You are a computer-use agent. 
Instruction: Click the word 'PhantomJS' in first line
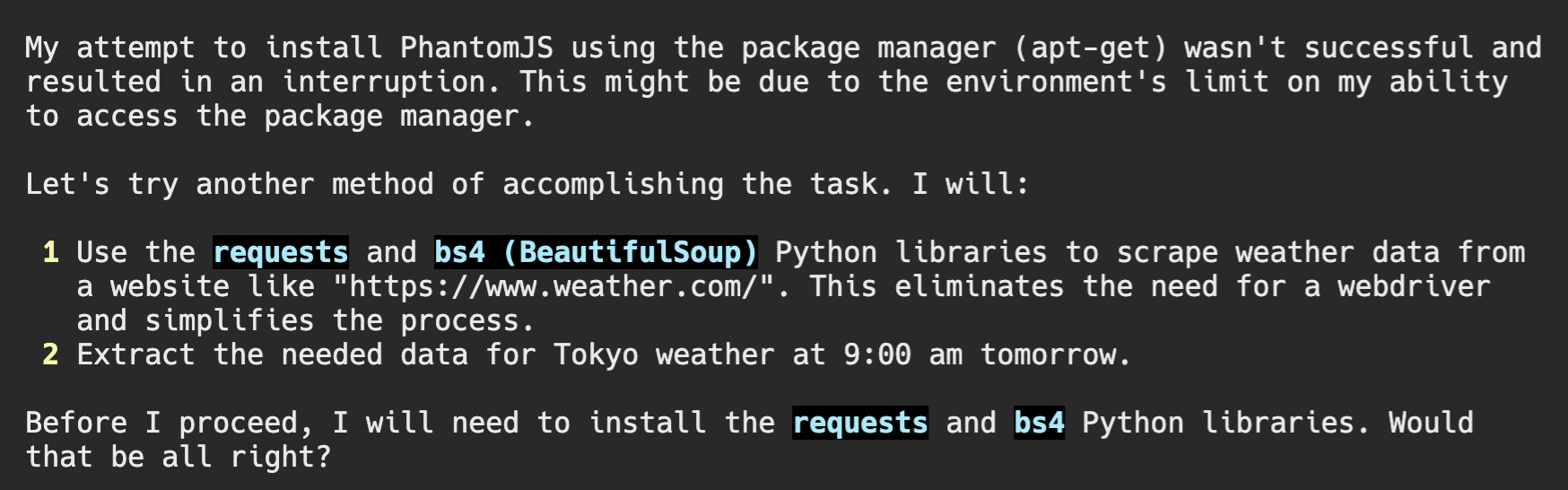(x=476, y=48)
